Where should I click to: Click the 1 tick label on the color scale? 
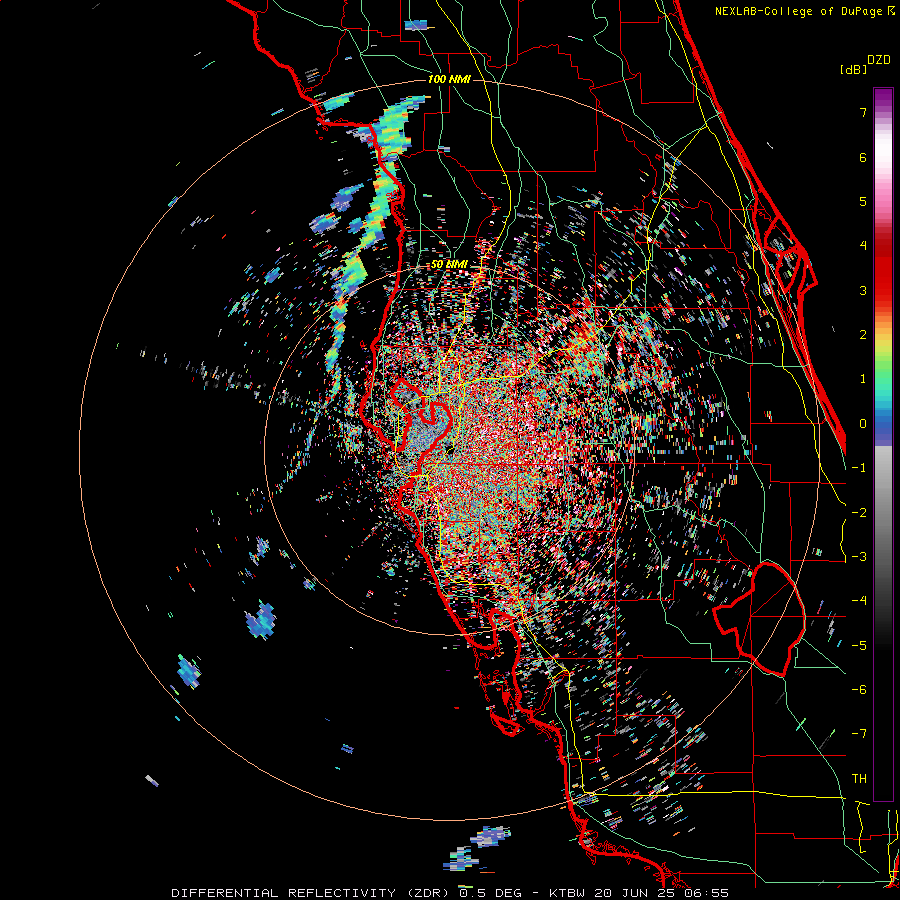coord(863,379)
